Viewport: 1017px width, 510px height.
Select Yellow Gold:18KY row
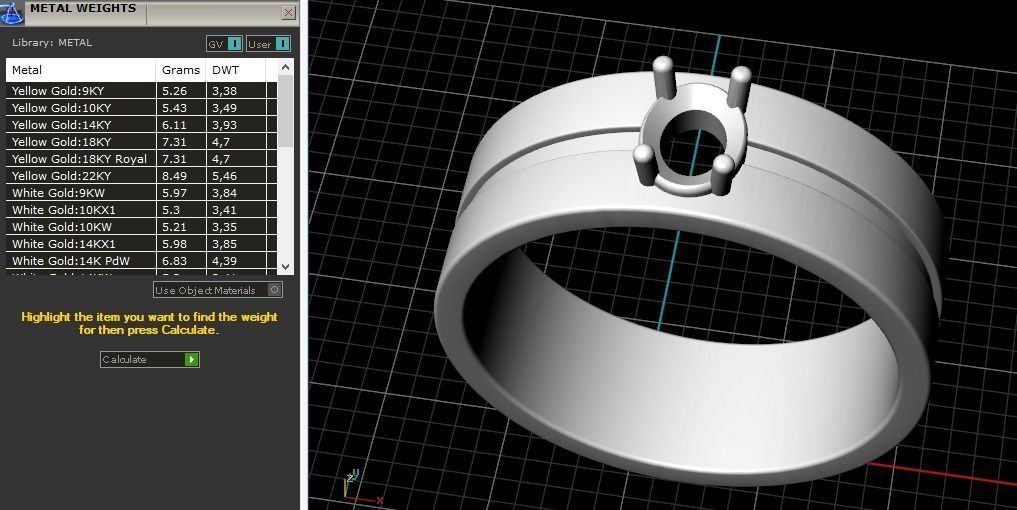tap(141, 141)
